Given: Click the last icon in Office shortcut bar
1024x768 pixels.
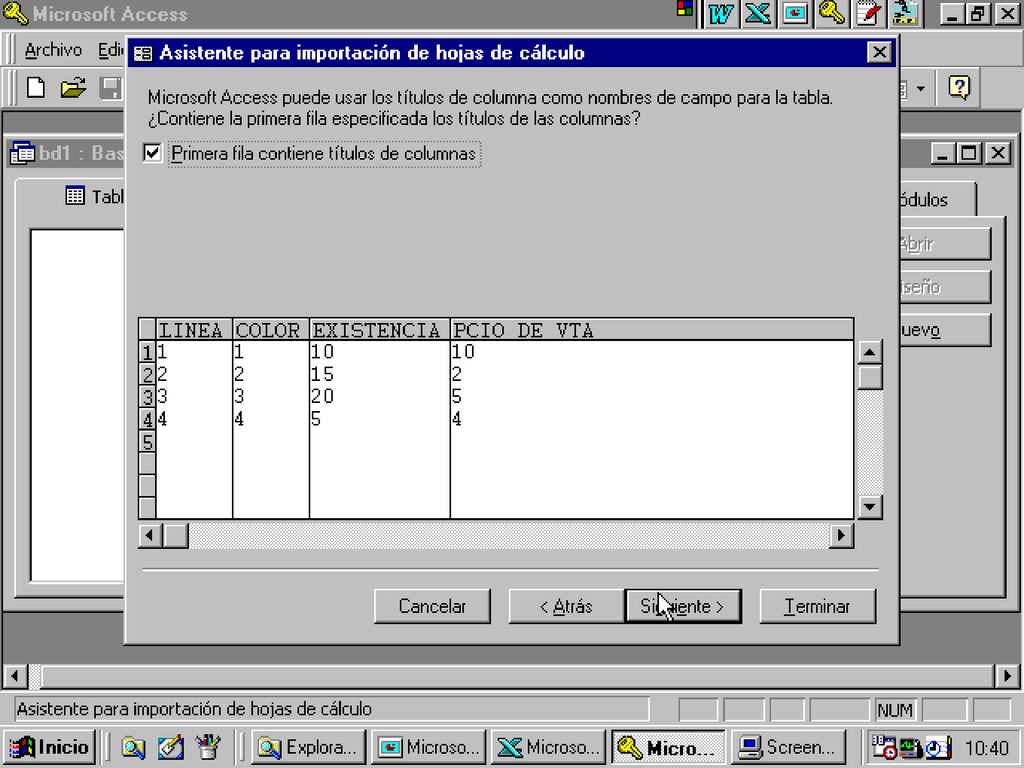Looking at the screenshot, I should pos(906,14).
